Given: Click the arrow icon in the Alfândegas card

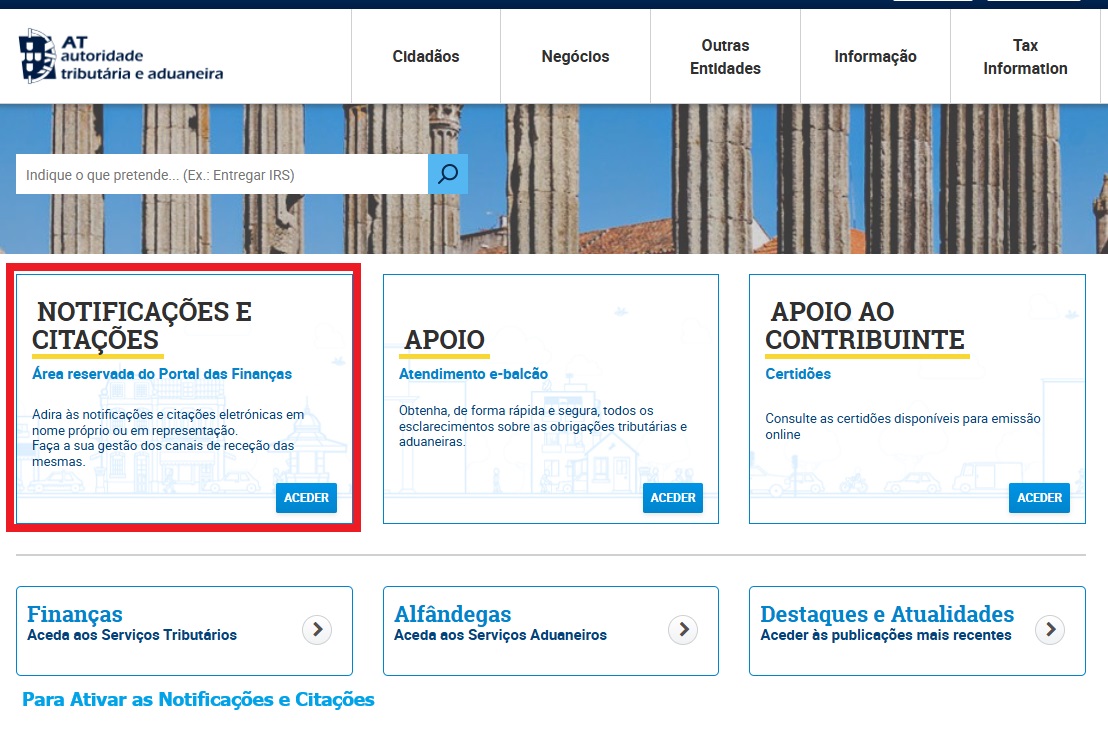Looking at the screenshot, I should (683, 629).
